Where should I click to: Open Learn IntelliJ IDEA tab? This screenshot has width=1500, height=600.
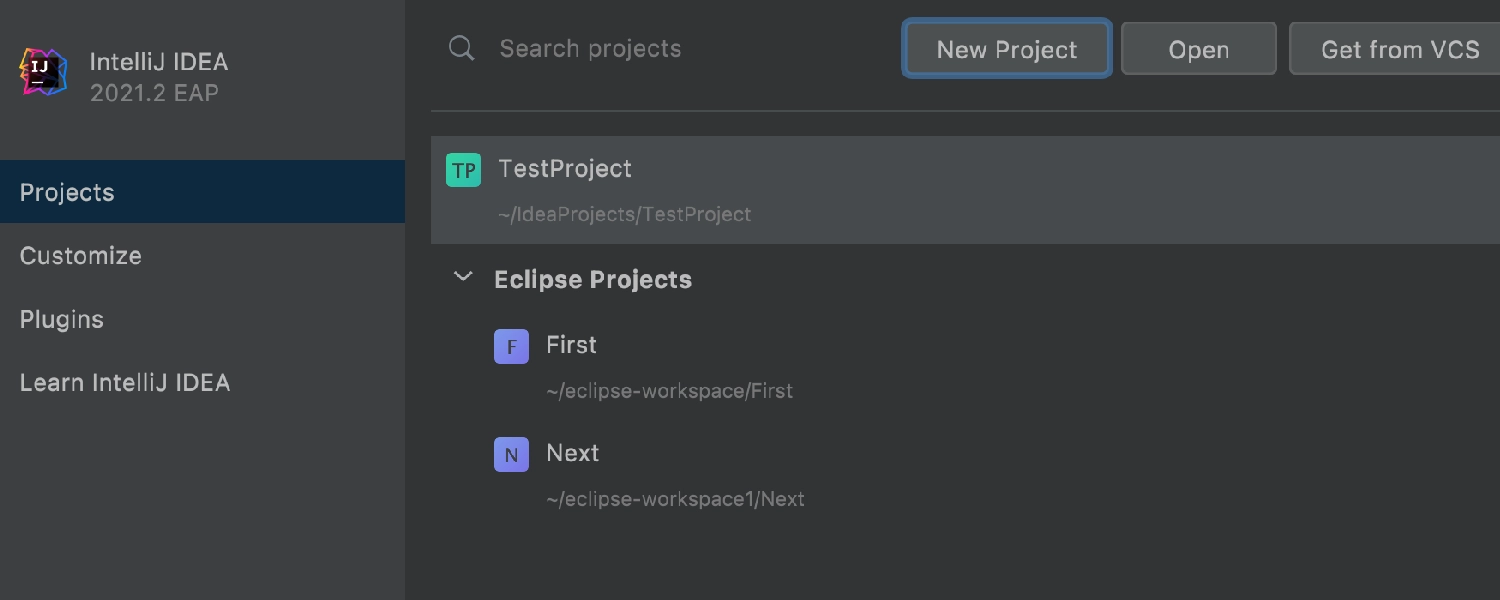(202, 382)
